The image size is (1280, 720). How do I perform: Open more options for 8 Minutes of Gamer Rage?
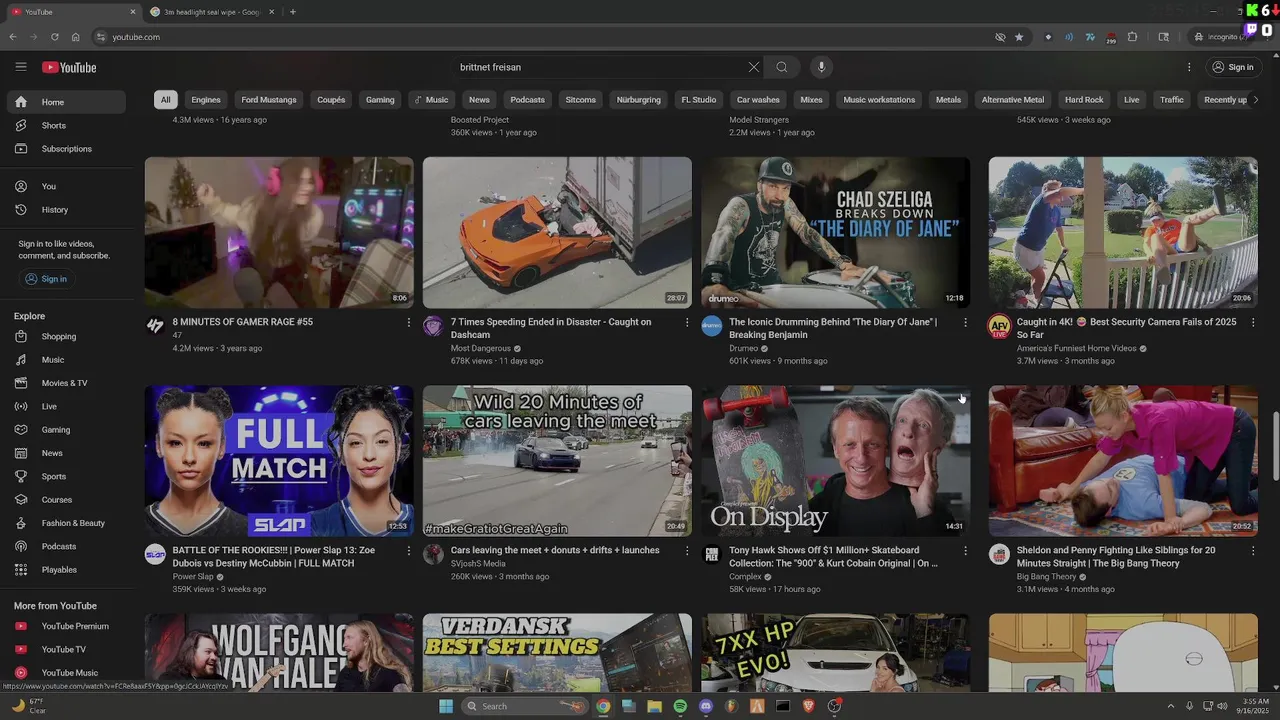click(x=408, y=322)
